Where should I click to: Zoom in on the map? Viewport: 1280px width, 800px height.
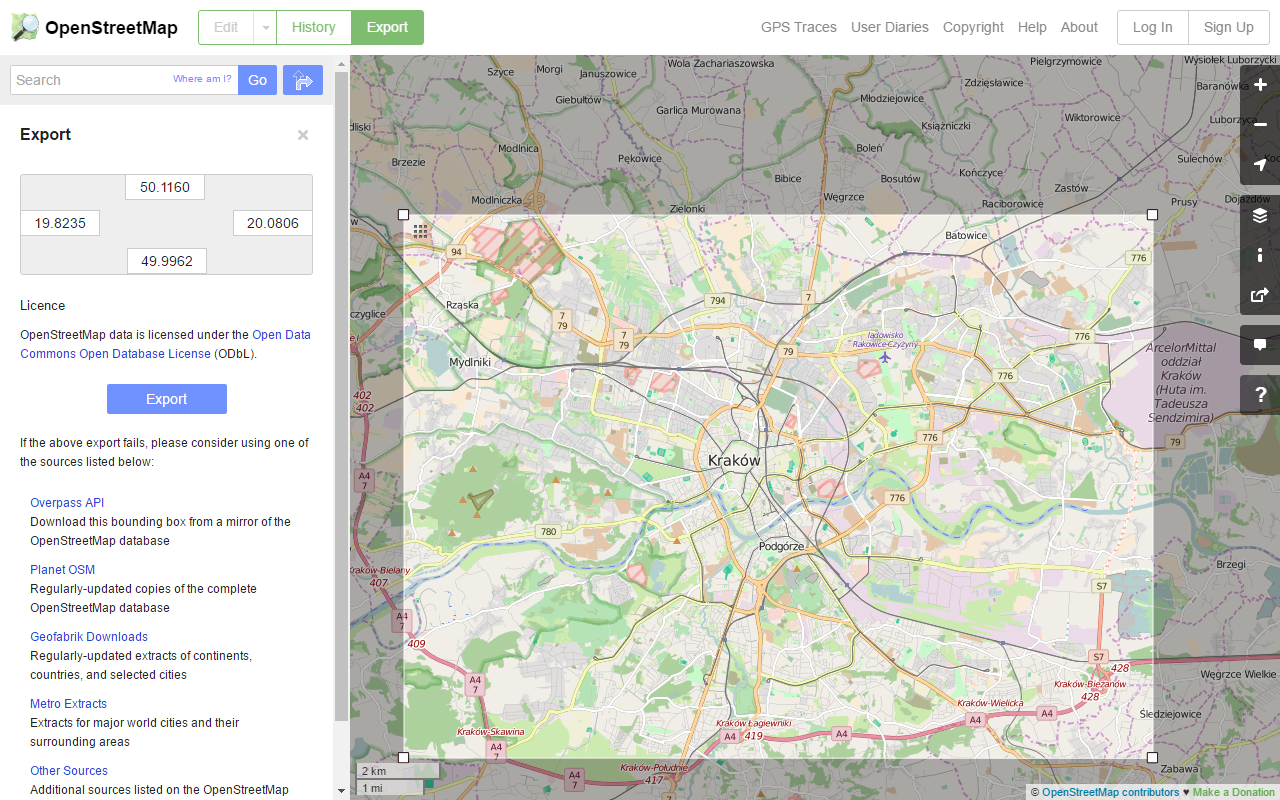1260,85
